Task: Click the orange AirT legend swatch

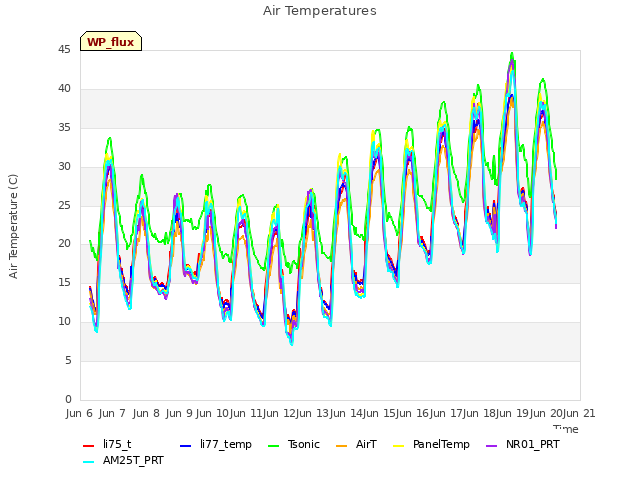Action: (342, 446)
